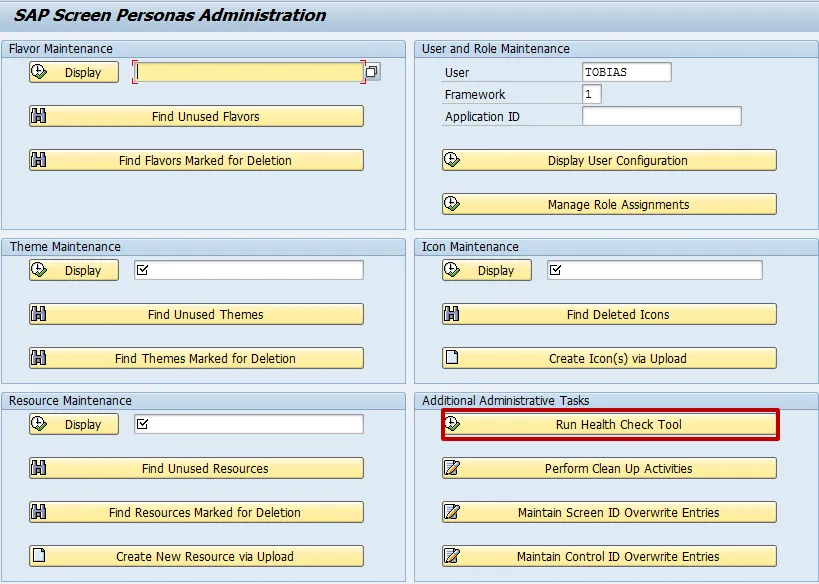819x584 pixels.
Task: Click the Display User Configuration button
Action: 609,160
